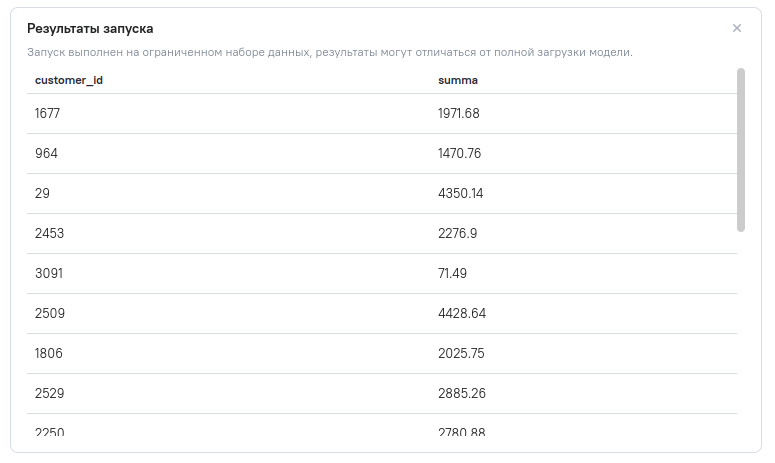
Task: Select summa cell 4350.14
Action: 460,194
